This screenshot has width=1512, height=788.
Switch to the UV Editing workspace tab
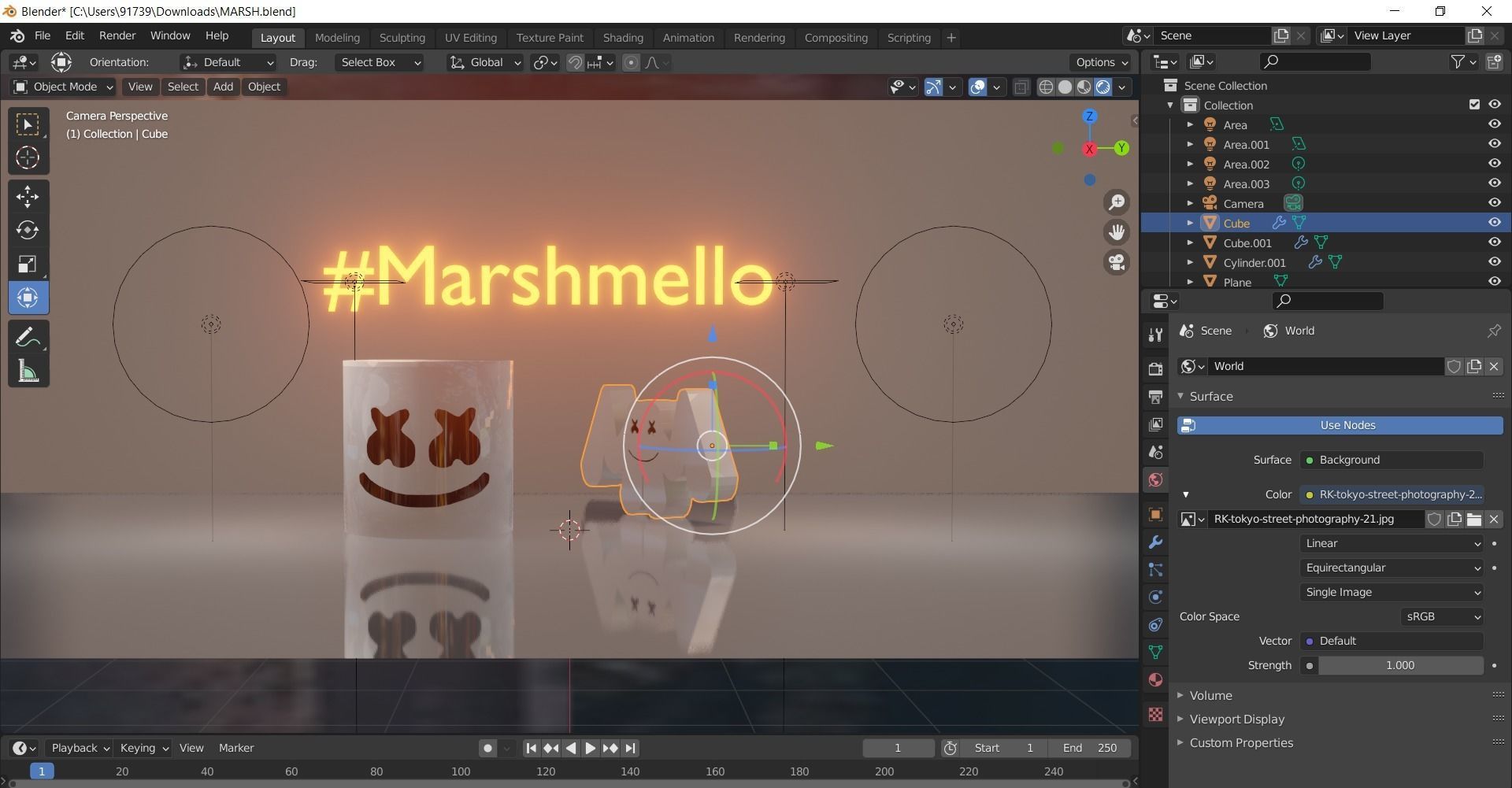coord(471,38)
